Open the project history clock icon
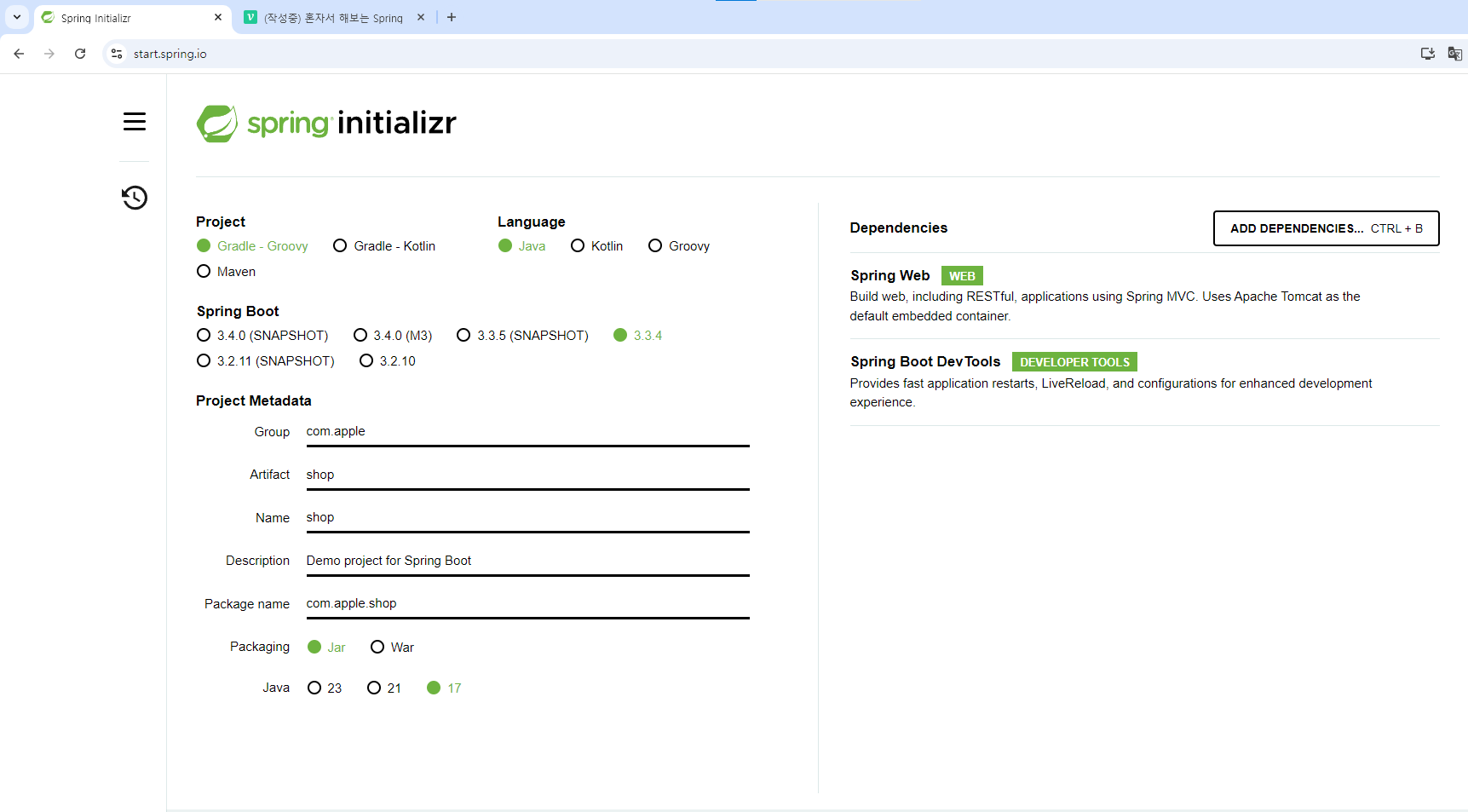The height and width of the screenshot is (812, 1468). click(x=135, y=198)
